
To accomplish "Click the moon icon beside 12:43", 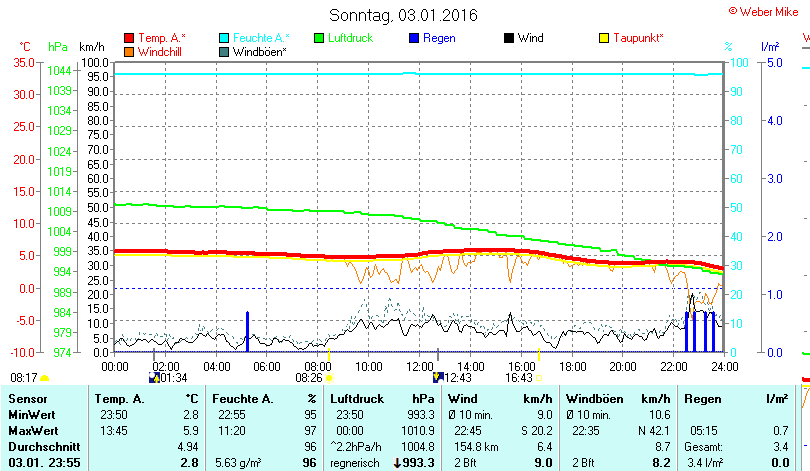I will coord(437,377).
